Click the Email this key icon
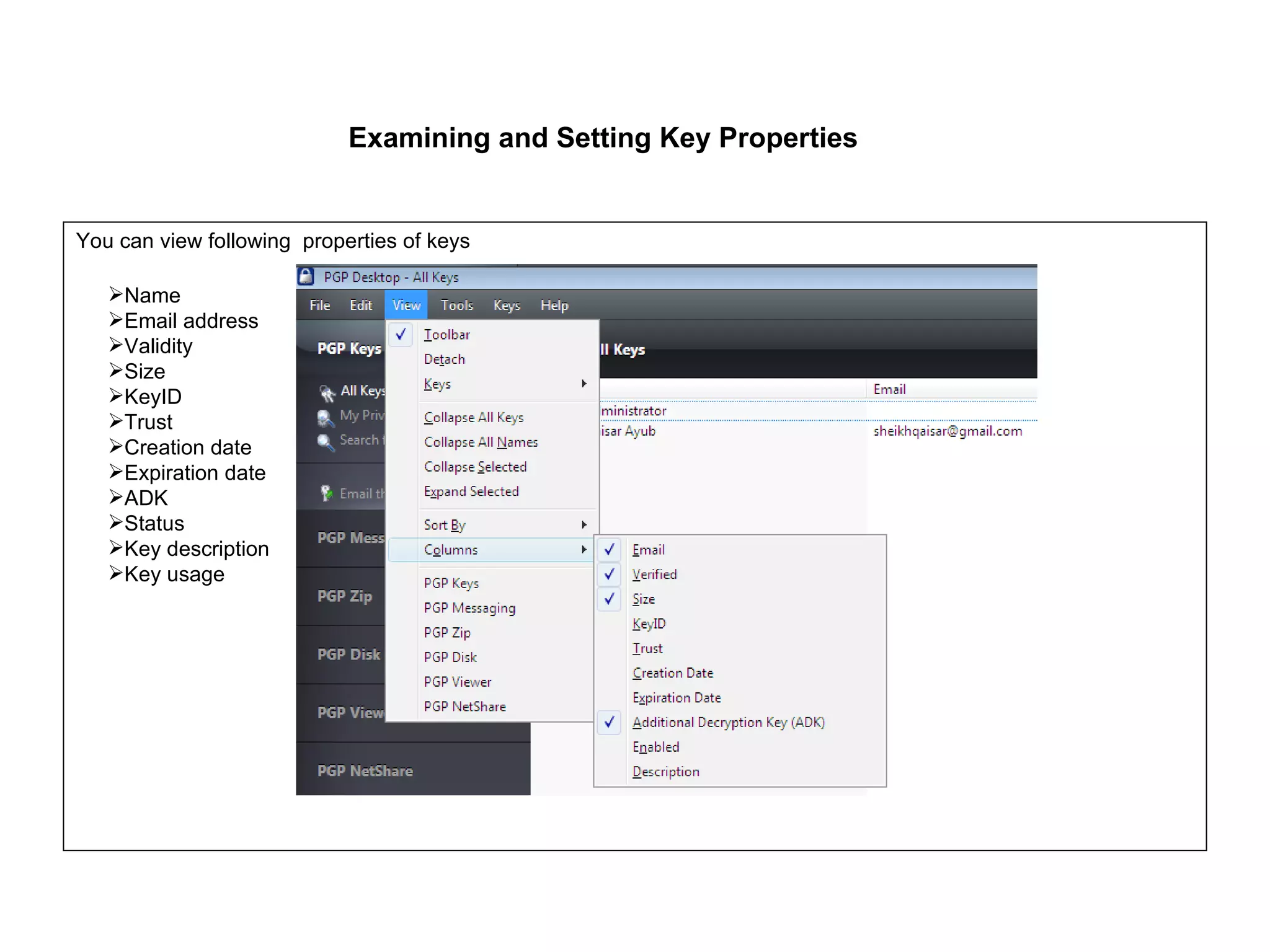Screen dimensions: 1270x952 pos(326,493)
